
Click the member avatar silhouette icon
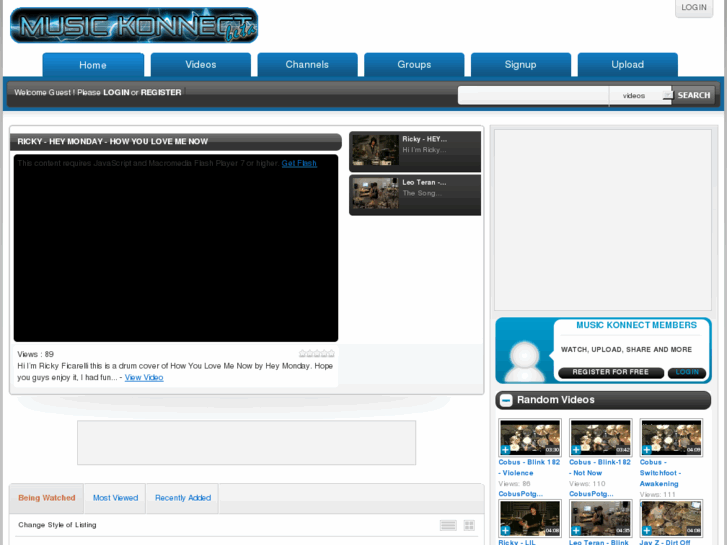pyautogui.click(x=525, y=361)
